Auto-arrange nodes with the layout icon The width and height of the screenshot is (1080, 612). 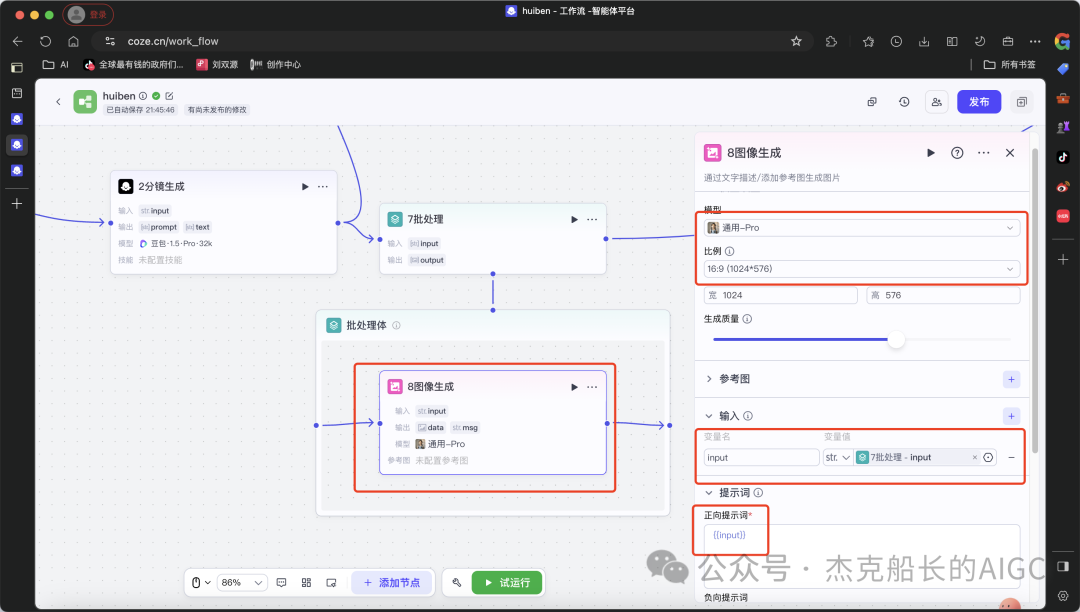pos(307,583)
